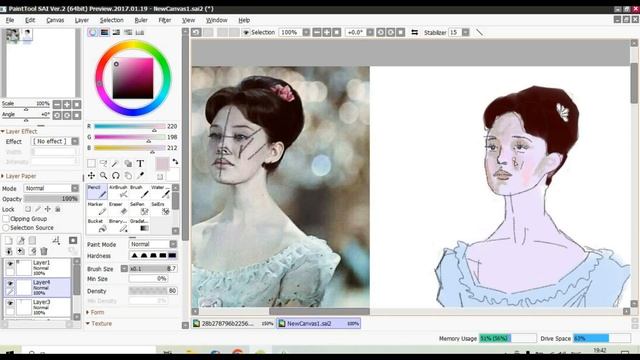Zoom out canvas using toolbar minus button
The width and height of the screenshot is (640, 360).
pyautogui.click(x=317, y=32)
